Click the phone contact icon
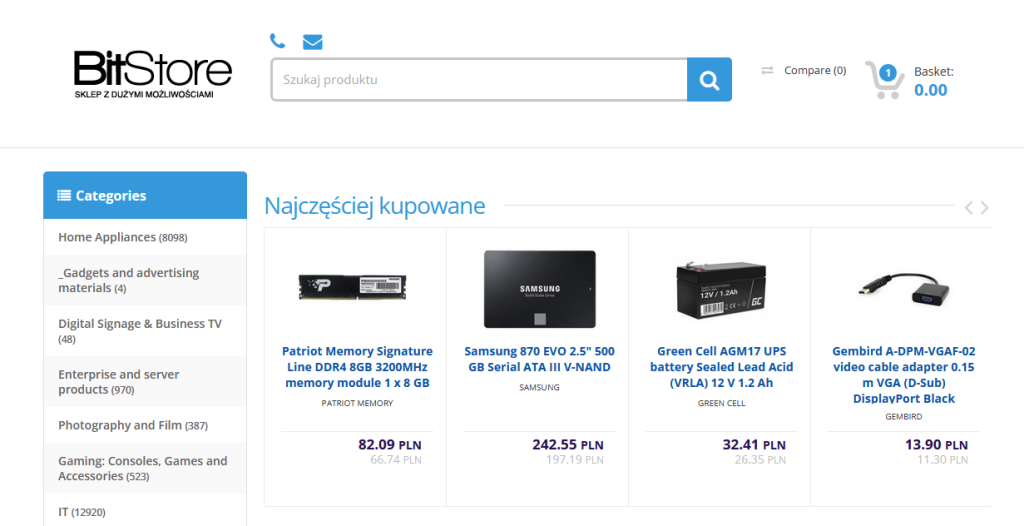The width and height of the screenshot is (1024, 526). [278, 41]
